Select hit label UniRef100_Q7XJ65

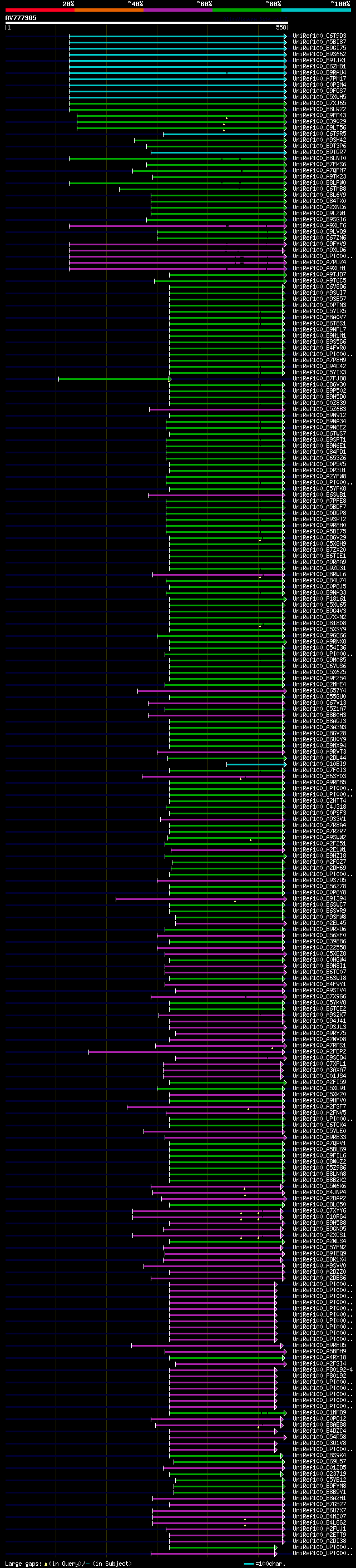(x=319, y=103)
